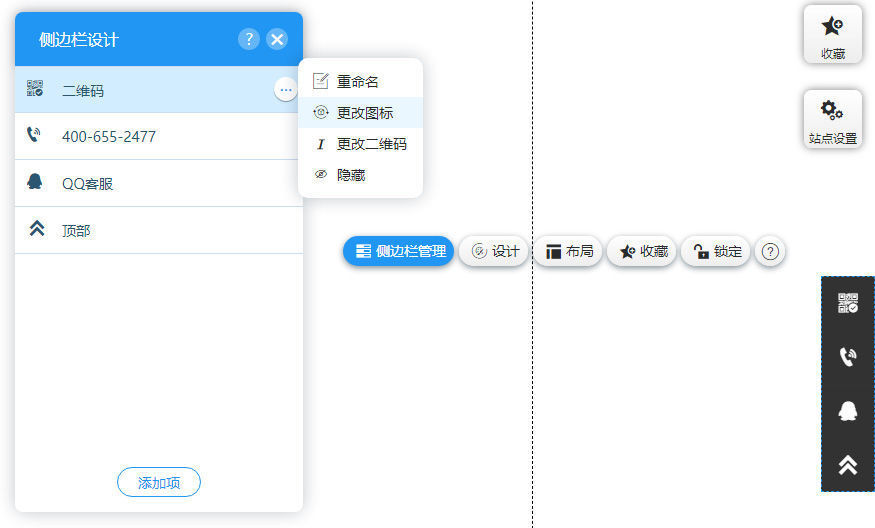Click the QQ icon in dark sidebar
875x528 pixels.
tap(848, 411)
